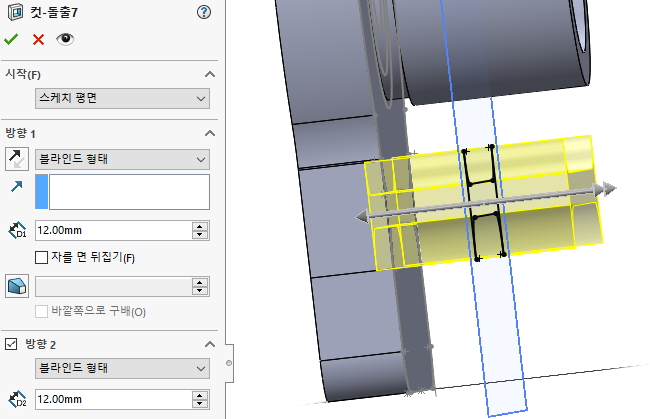Increase D2 depth with up spinner
650x419 pixels.
tap(200, 395)
